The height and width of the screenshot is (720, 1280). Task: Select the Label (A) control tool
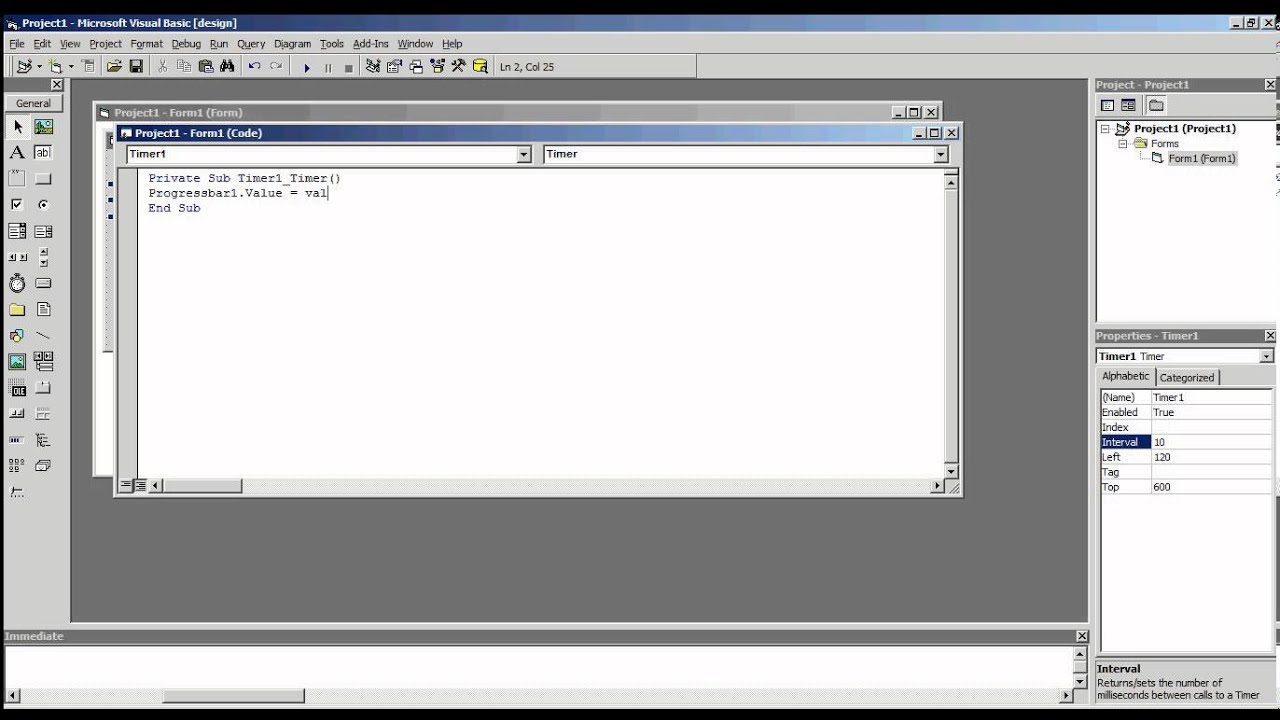point(17,153)
